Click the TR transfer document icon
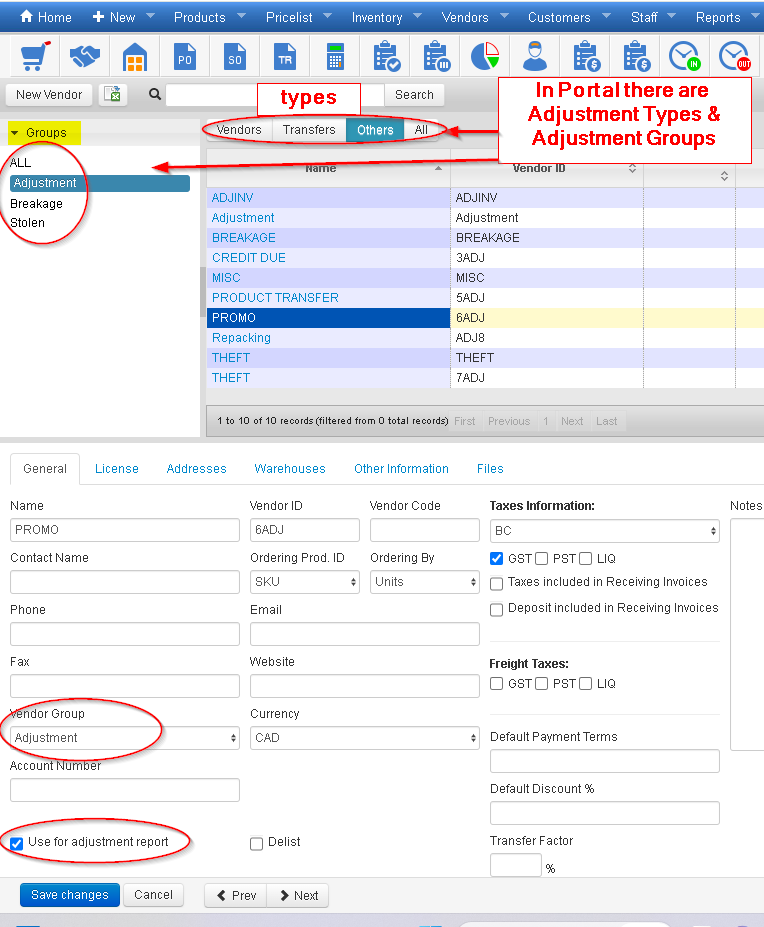 coord(285,57)
